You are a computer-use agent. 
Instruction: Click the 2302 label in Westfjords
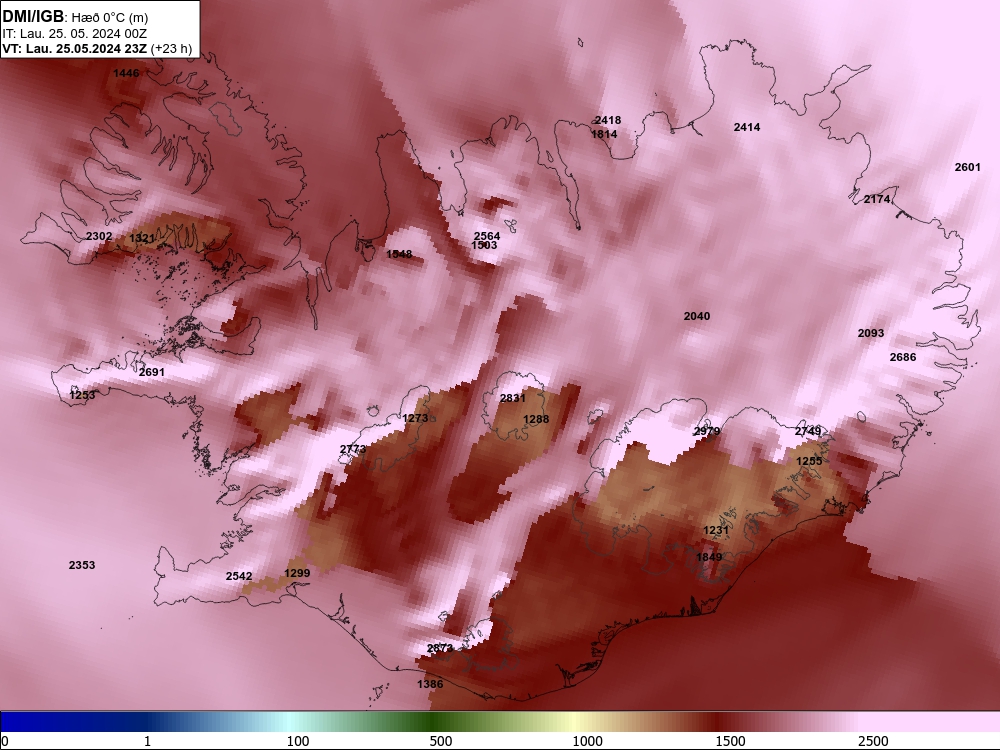99,236
